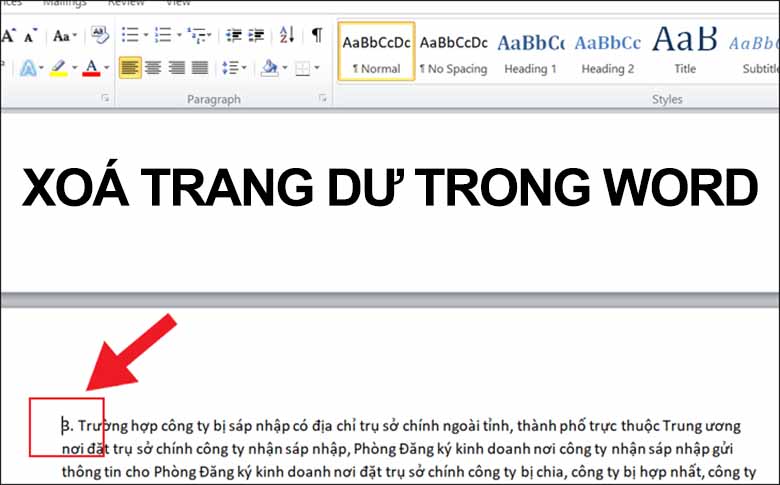Open the Font Color dropdown arrow
Viewport: 780px width, 485px height.
click(x=106, y=68)
